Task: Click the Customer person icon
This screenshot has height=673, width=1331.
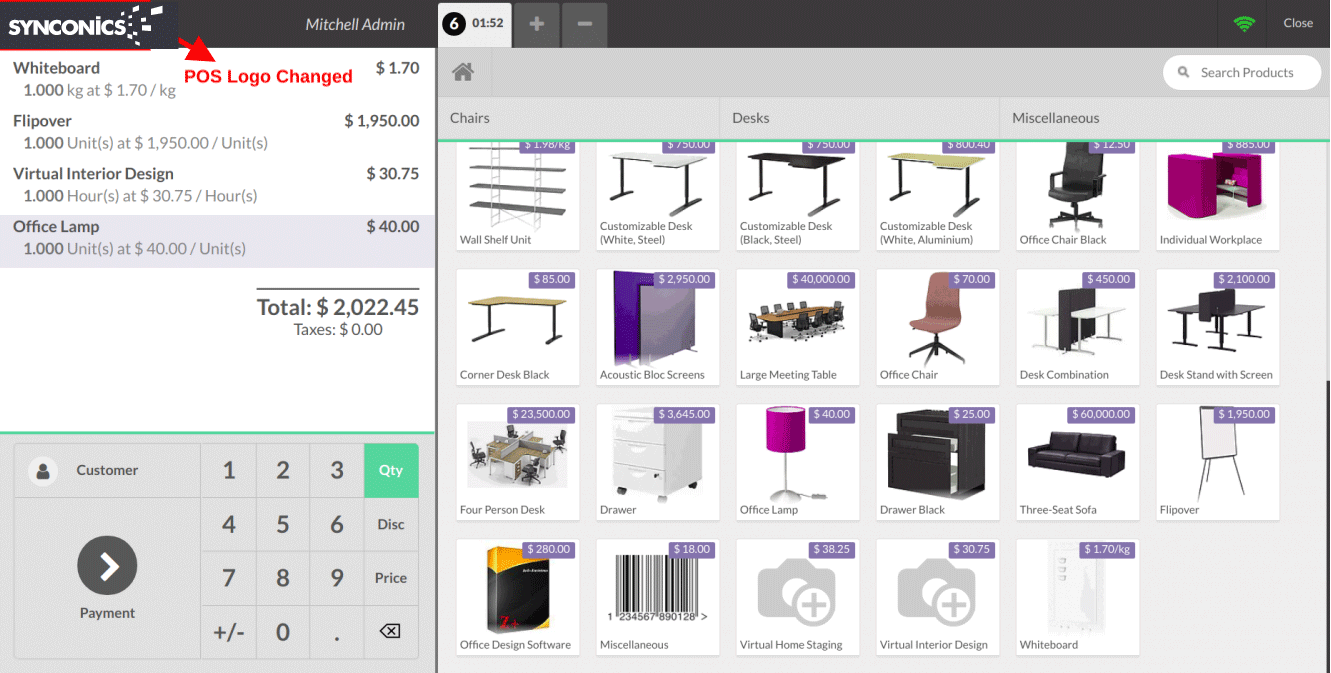Action: (43, 471)
